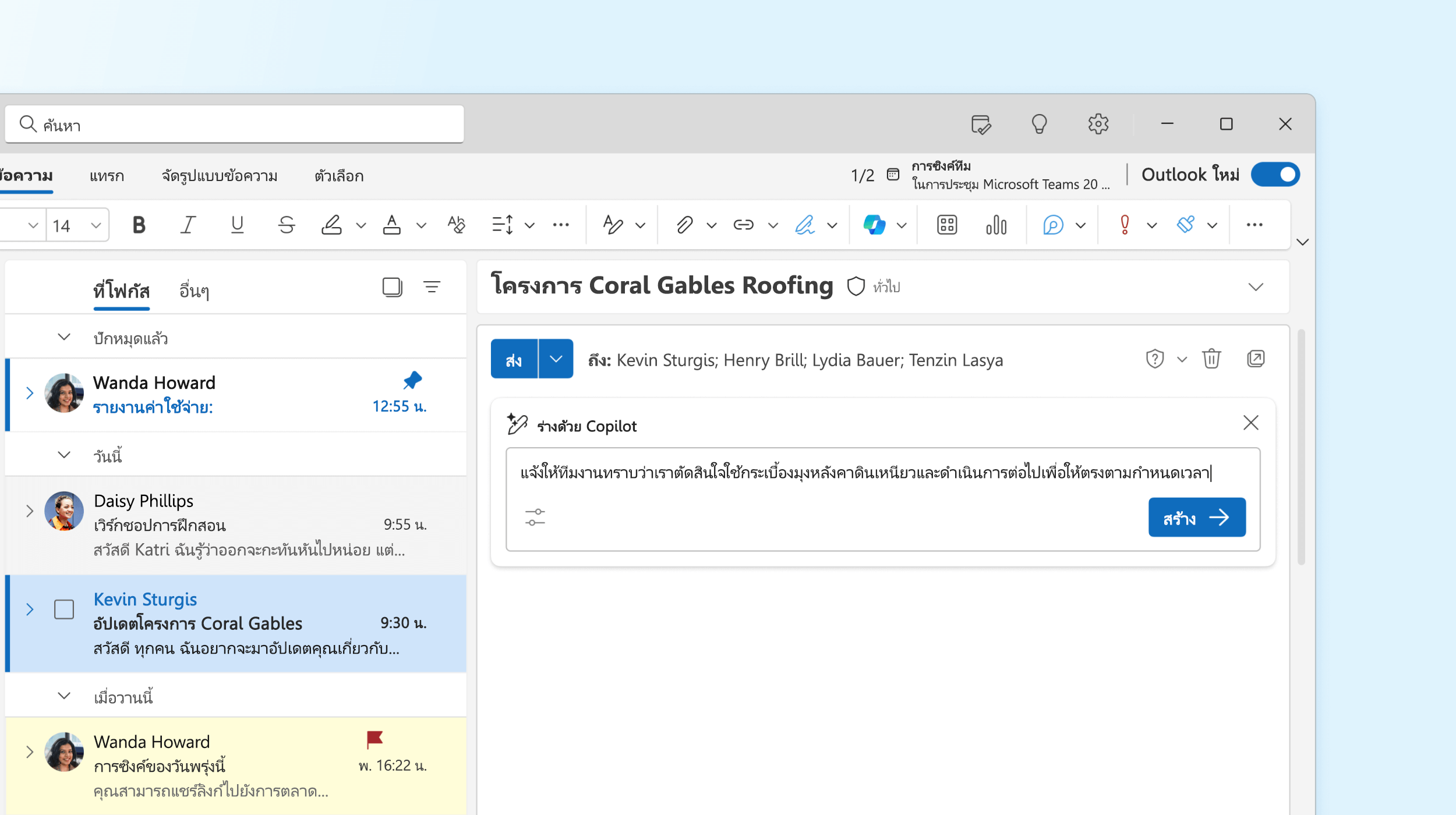1456x815 pixels.
Task: Open My Day calendar check icon
Action: 981,124
